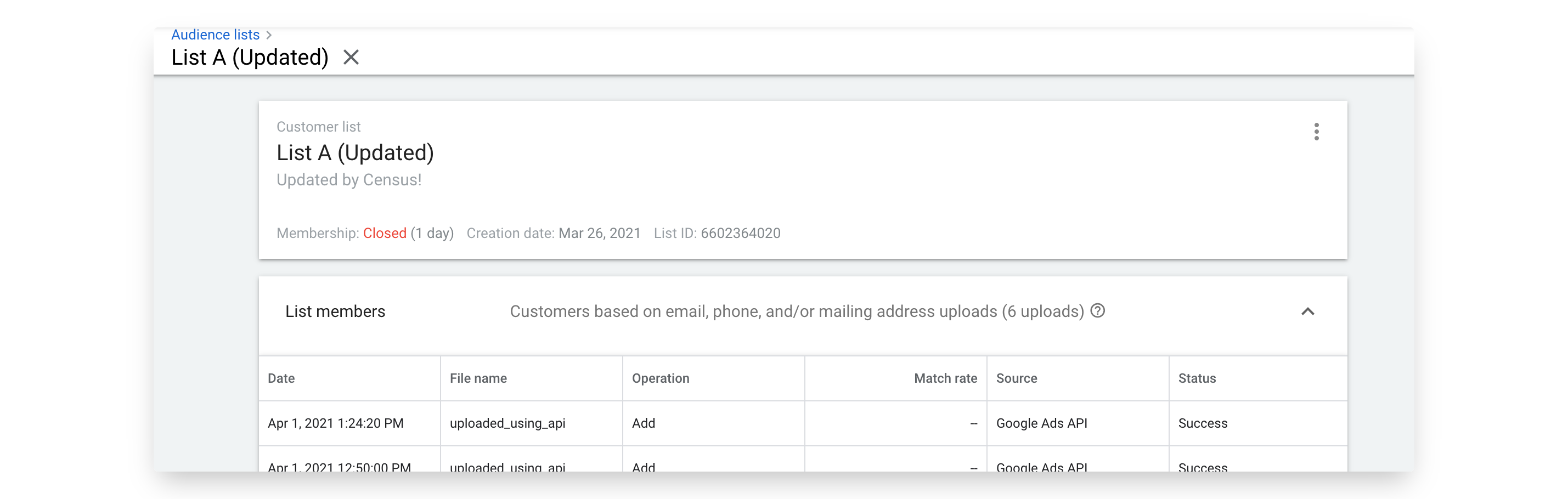The height and width of the screenshot is (499, 1568).
Task: Click the Source column header
Action: [1016, 378]
